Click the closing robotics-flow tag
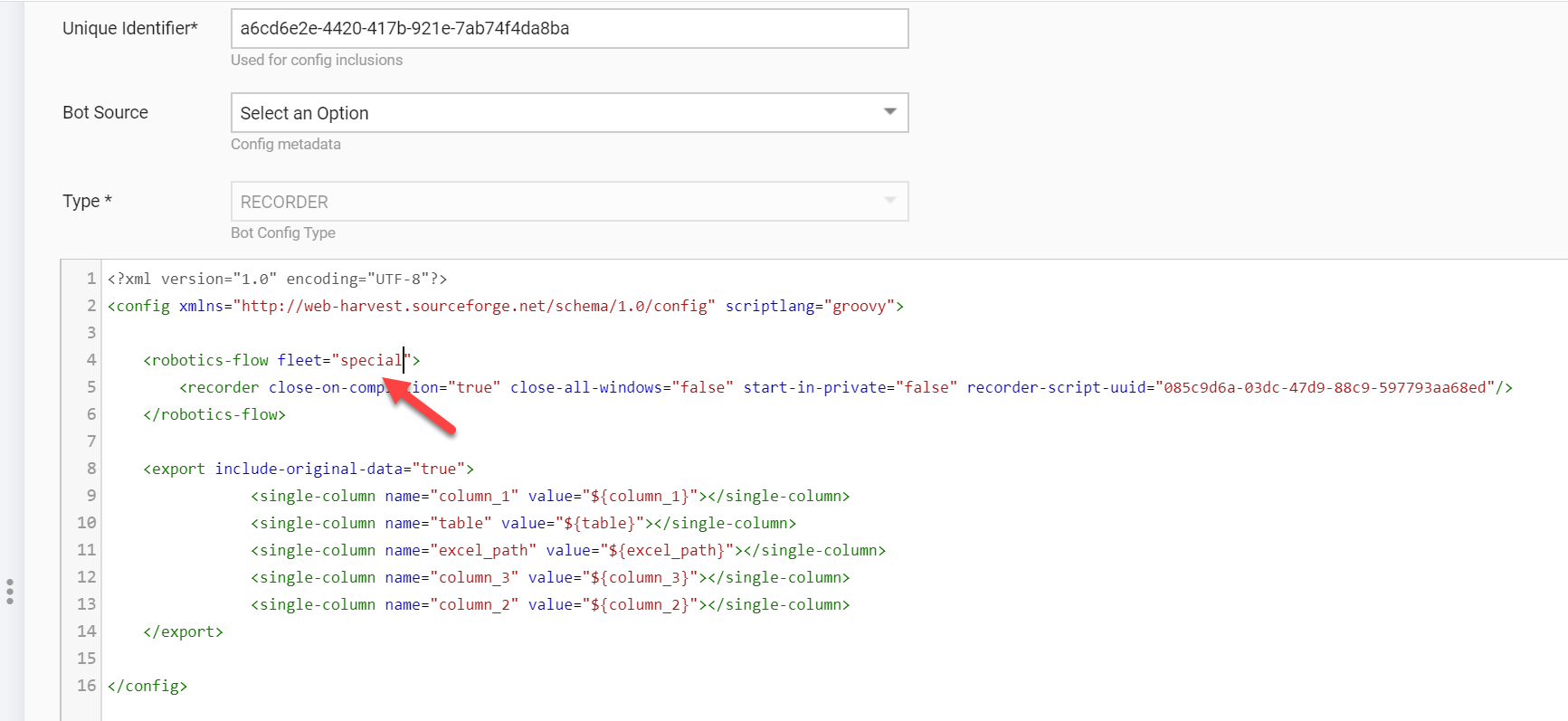 214,414
